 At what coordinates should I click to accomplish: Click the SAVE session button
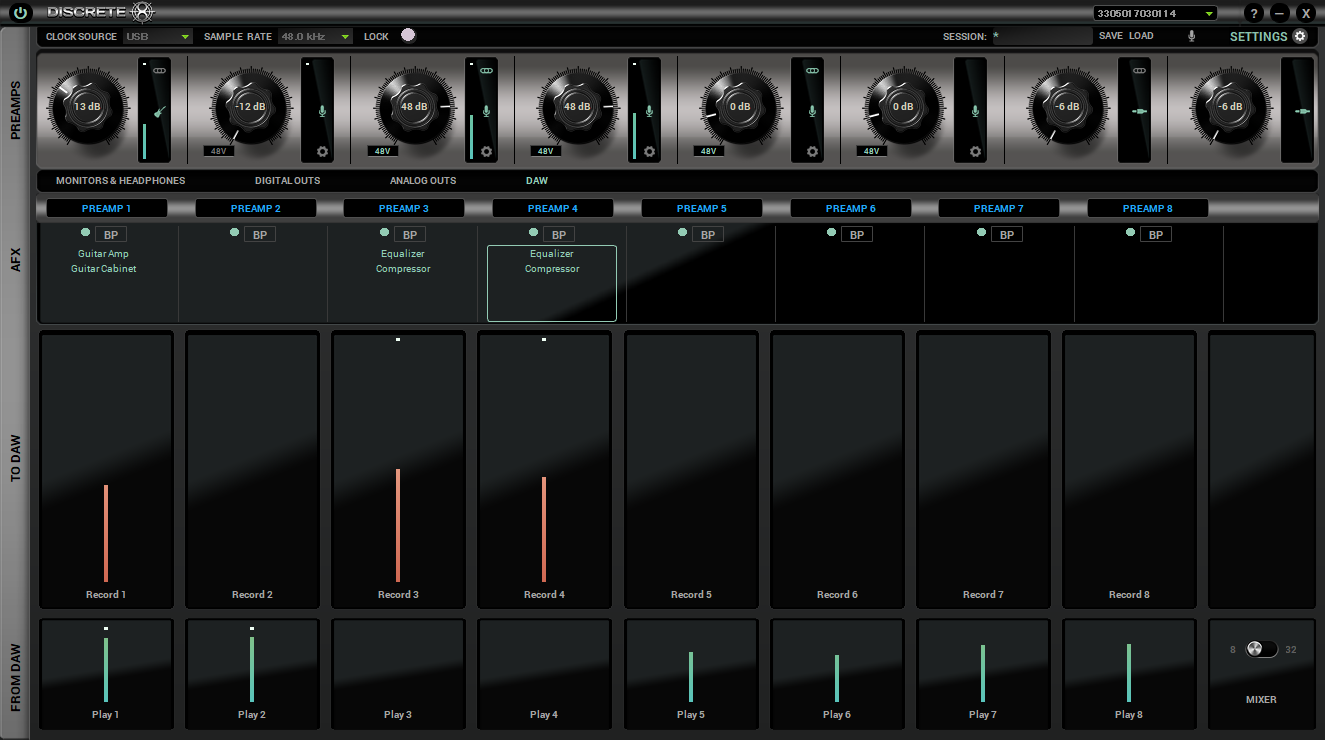pos(1111,36)
